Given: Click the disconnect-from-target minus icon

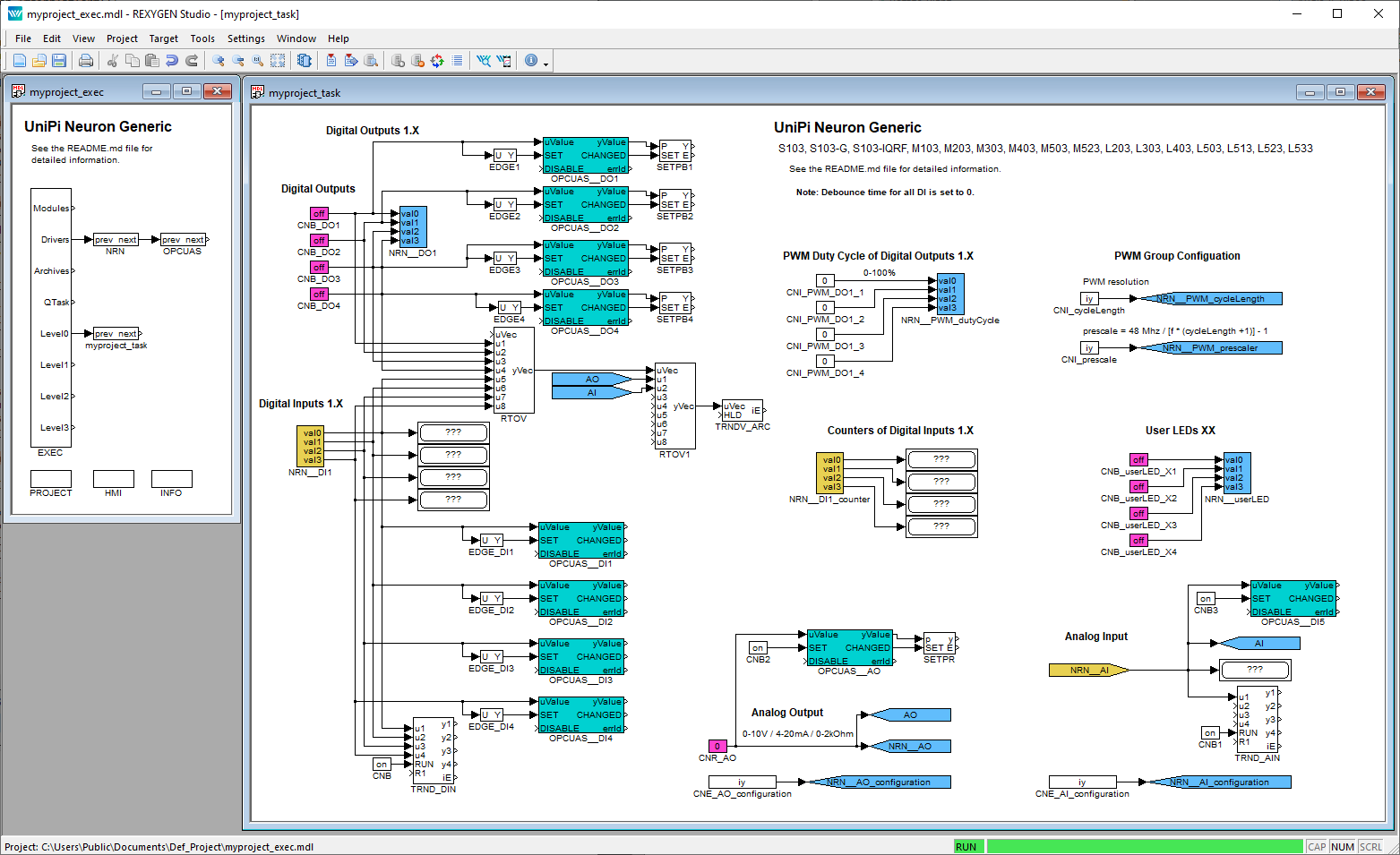Looking at the screenshot, I should click(417, 61).
